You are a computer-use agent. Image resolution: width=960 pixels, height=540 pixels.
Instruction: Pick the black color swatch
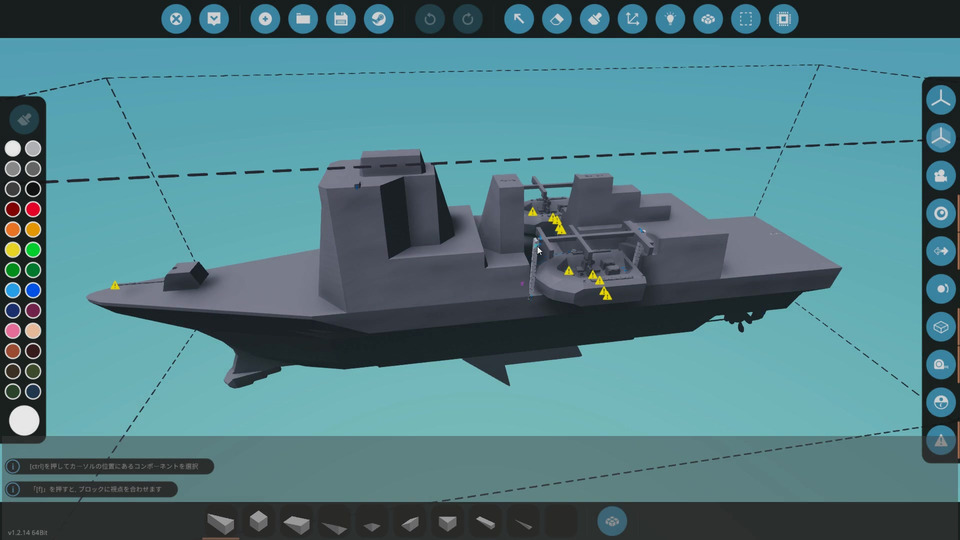click(x=33, y=189)
